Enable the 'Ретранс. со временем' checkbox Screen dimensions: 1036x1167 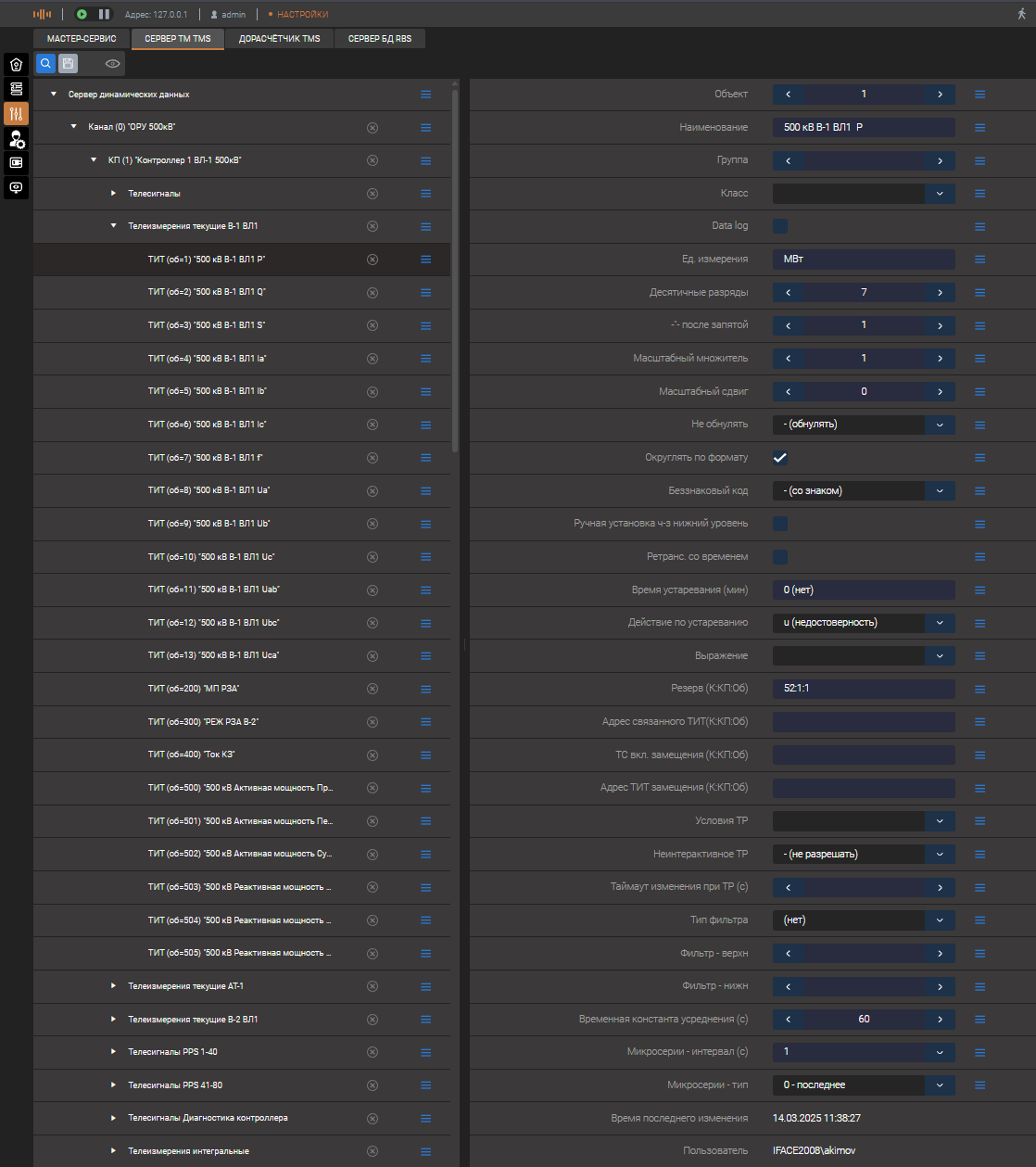[x=780, y=557]
